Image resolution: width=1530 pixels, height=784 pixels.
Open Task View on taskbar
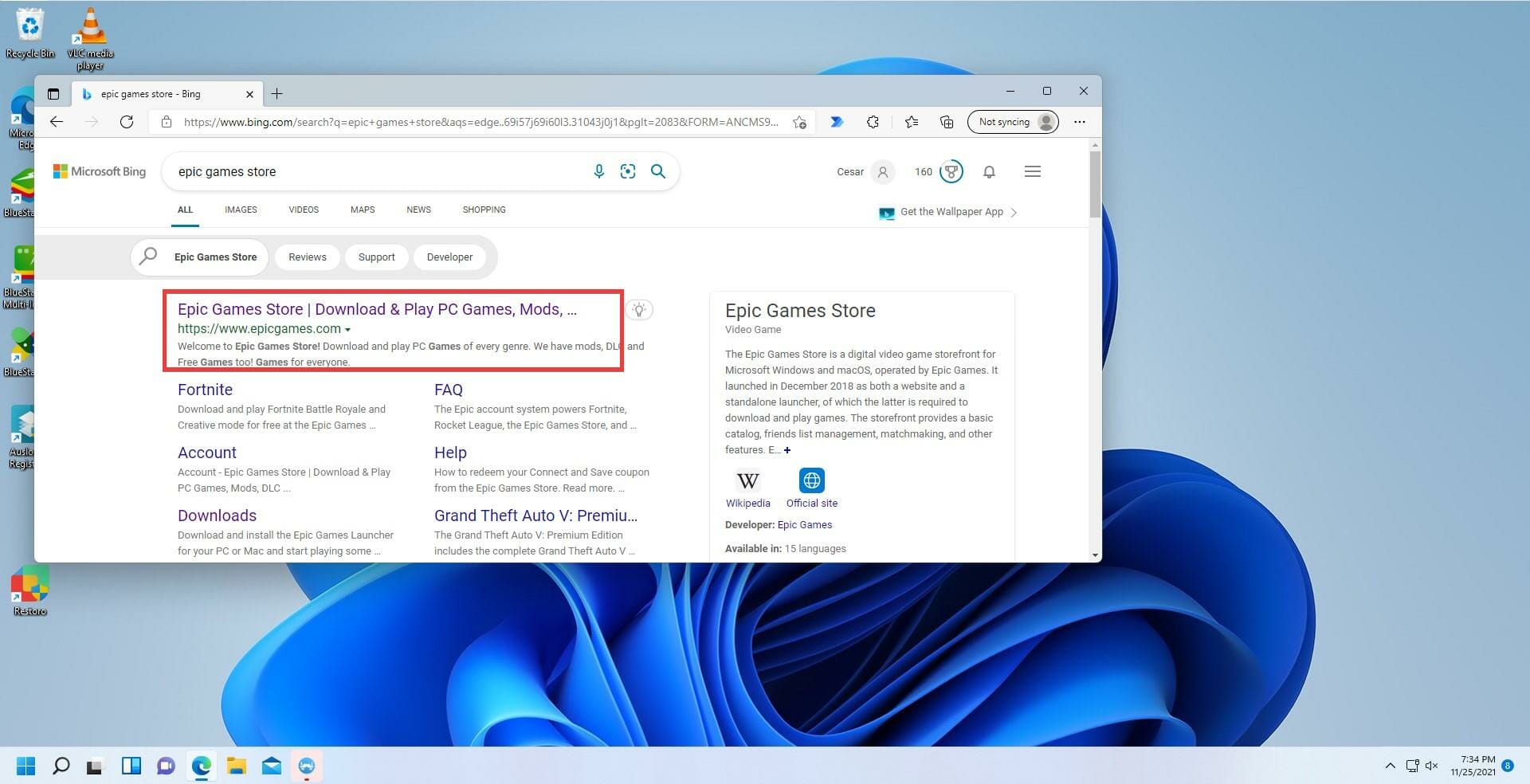tap(96, 766)
